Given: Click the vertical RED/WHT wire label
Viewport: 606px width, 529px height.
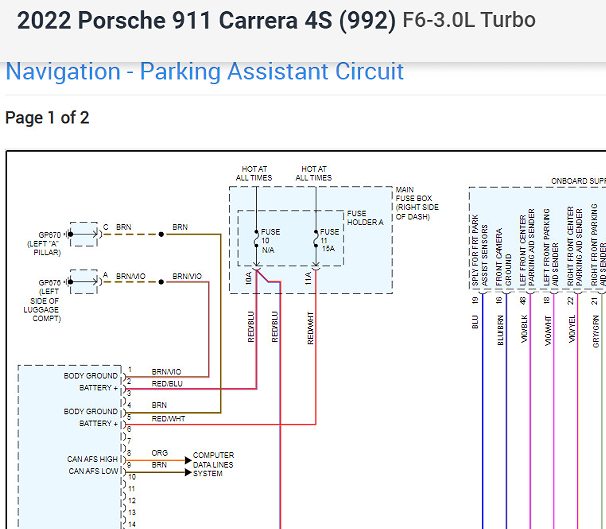Looking at the screenshot, I should click(310, 328).
